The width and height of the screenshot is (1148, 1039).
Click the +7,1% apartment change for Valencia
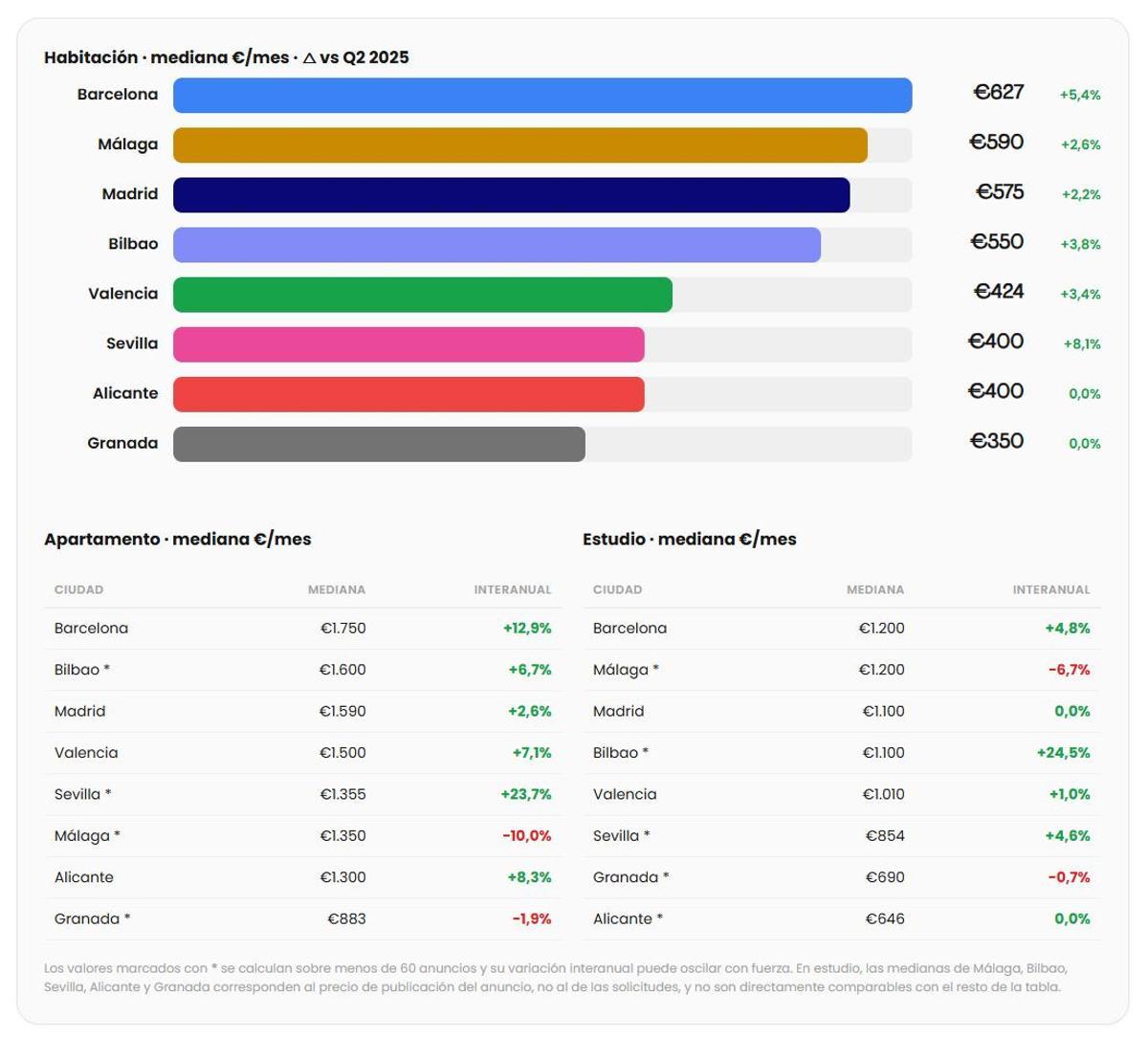coord(532,753)
